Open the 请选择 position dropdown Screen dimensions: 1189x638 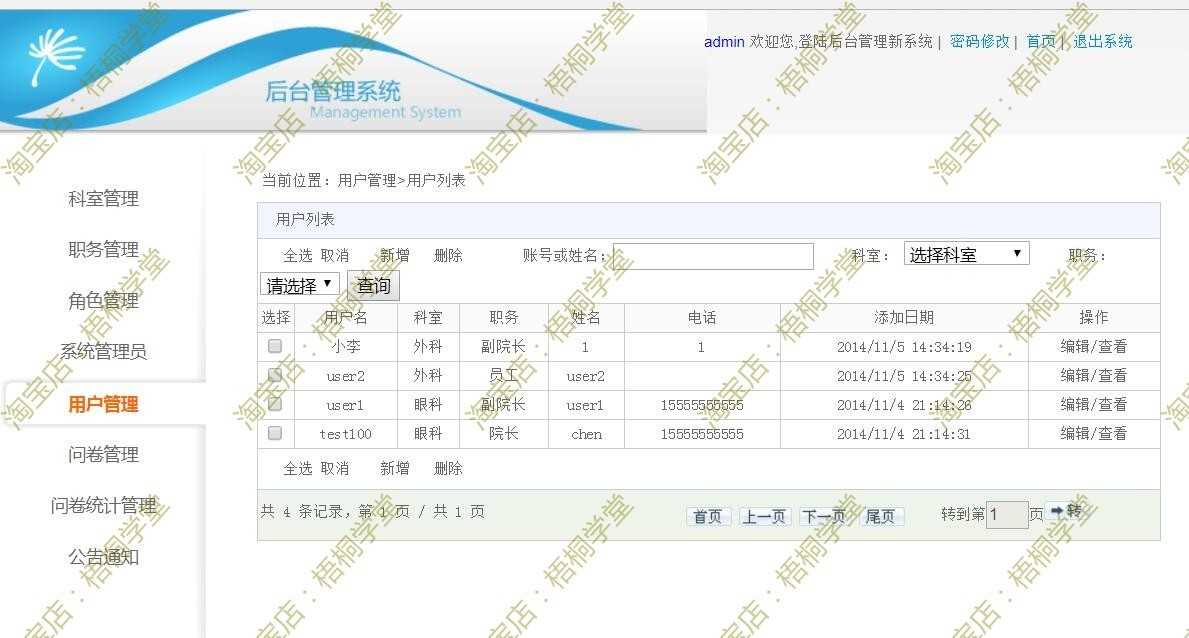pos(300,285)
